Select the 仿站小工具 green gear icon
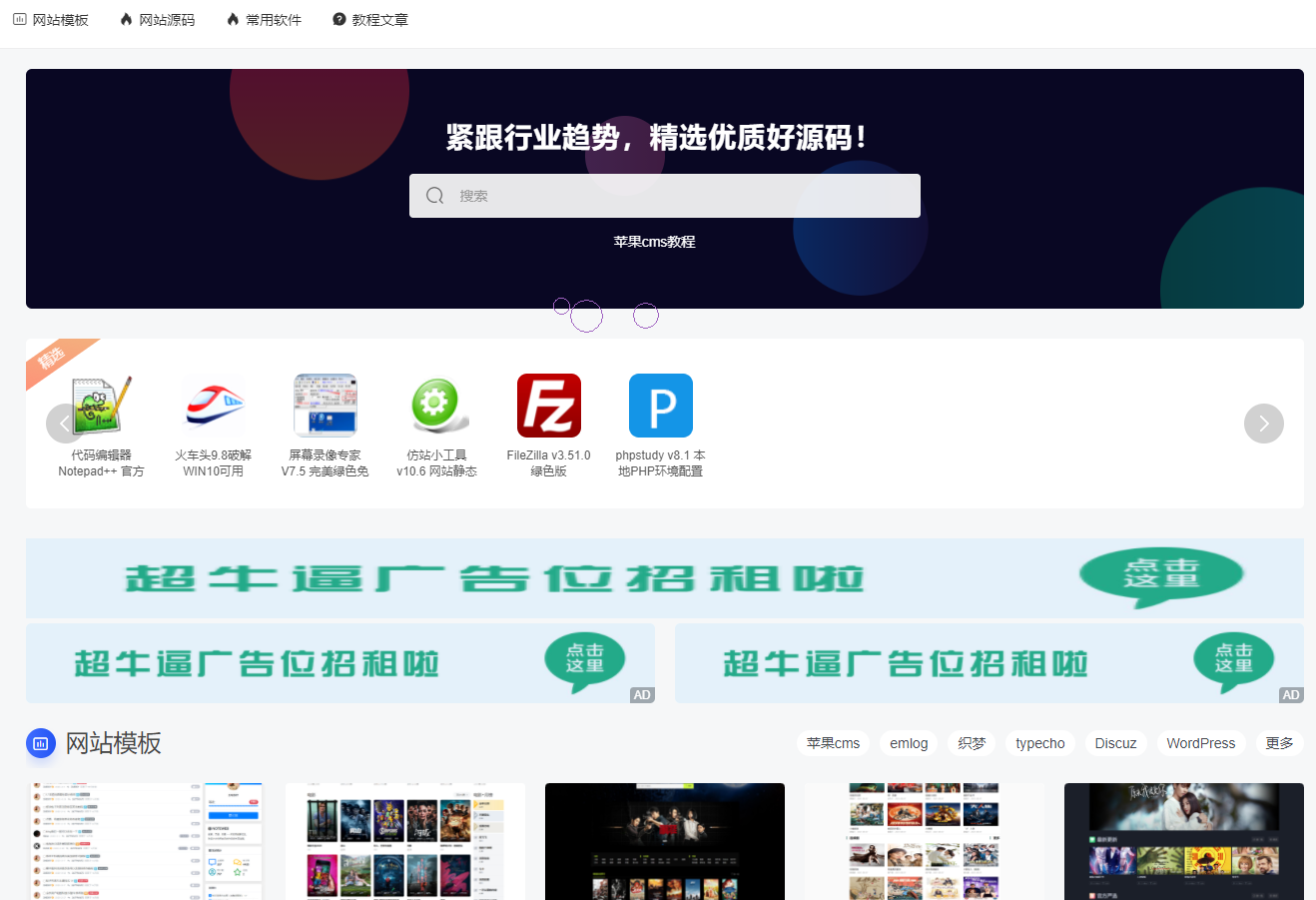The height and width of the screenshot is (900, 1316). (x=438, y=405)
